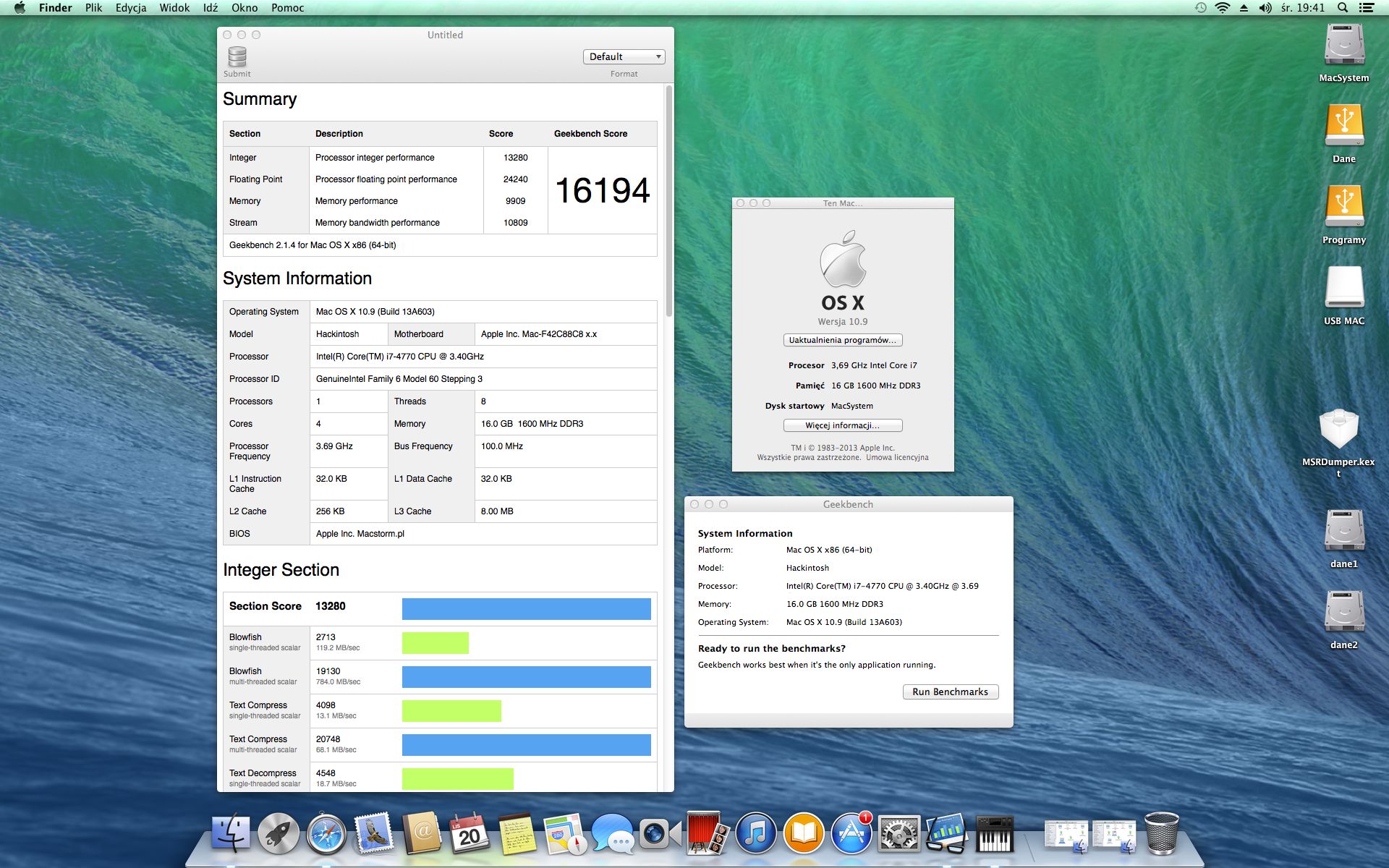This screenshot has width=1389, height=868.
Task: Click memory score 9909
Action: point(516,201)
